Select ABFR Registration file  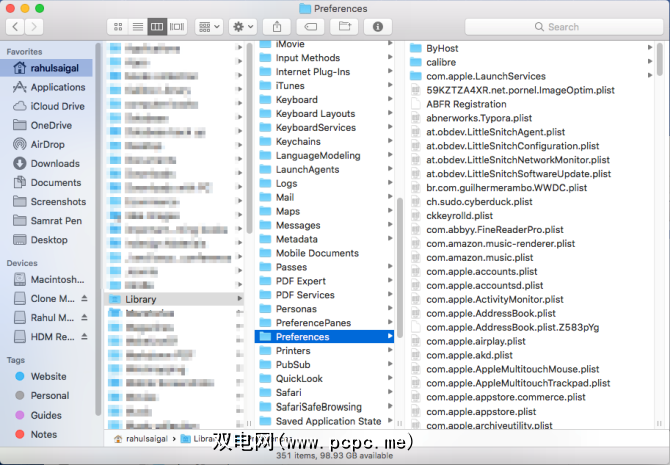pyautogui.click(x=530, y=104)
